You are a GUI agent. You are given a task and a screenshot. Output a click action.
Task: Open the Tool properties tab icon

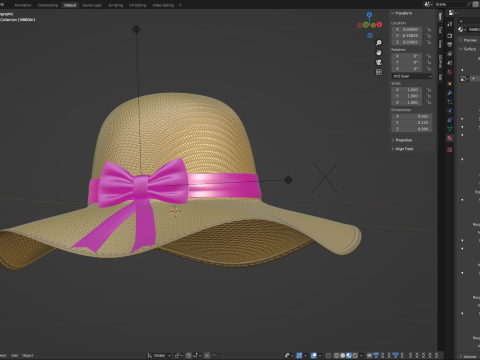coord(450,24)
